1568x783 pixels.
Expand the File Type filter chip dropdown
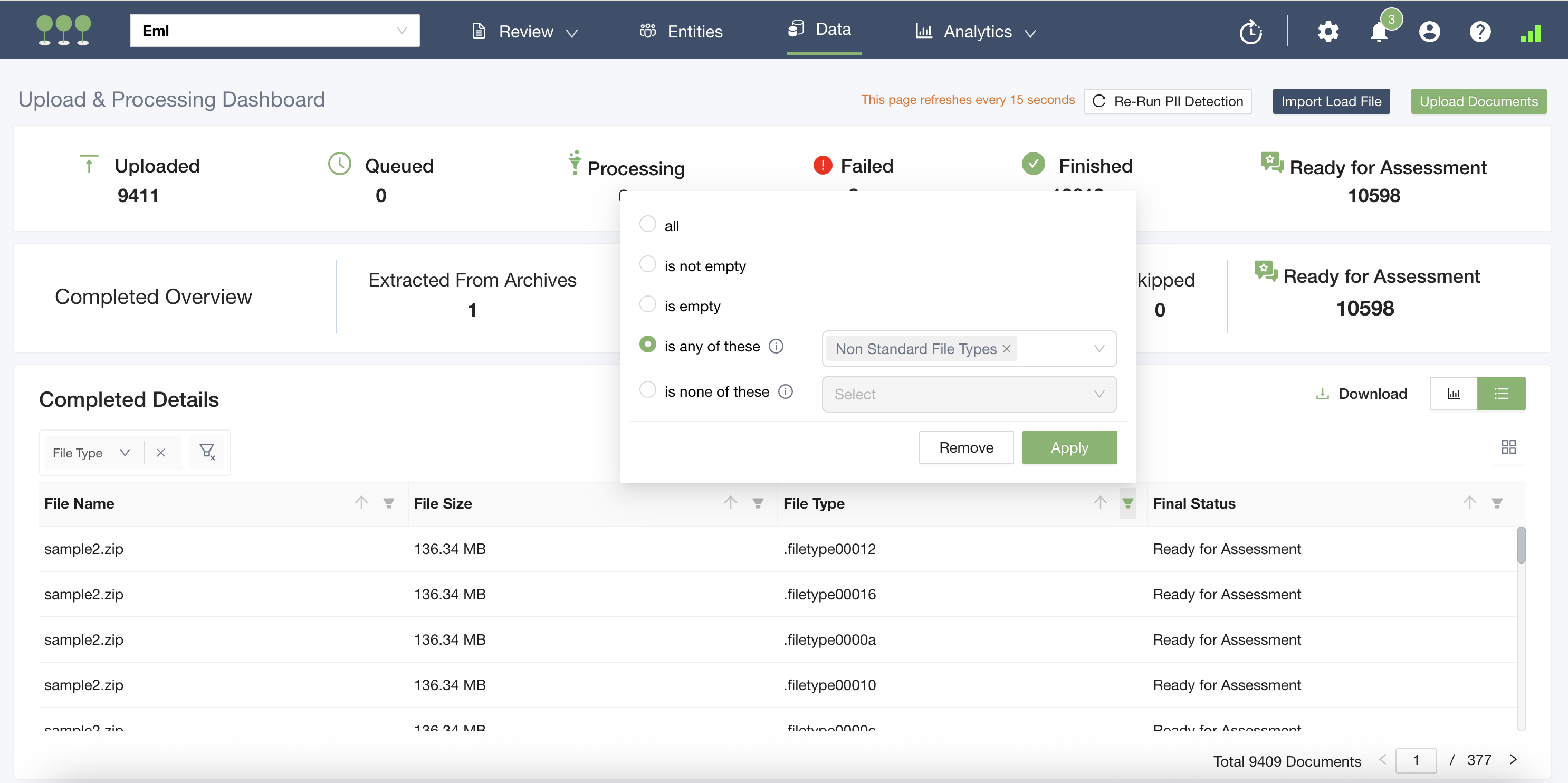pos(125,452)
